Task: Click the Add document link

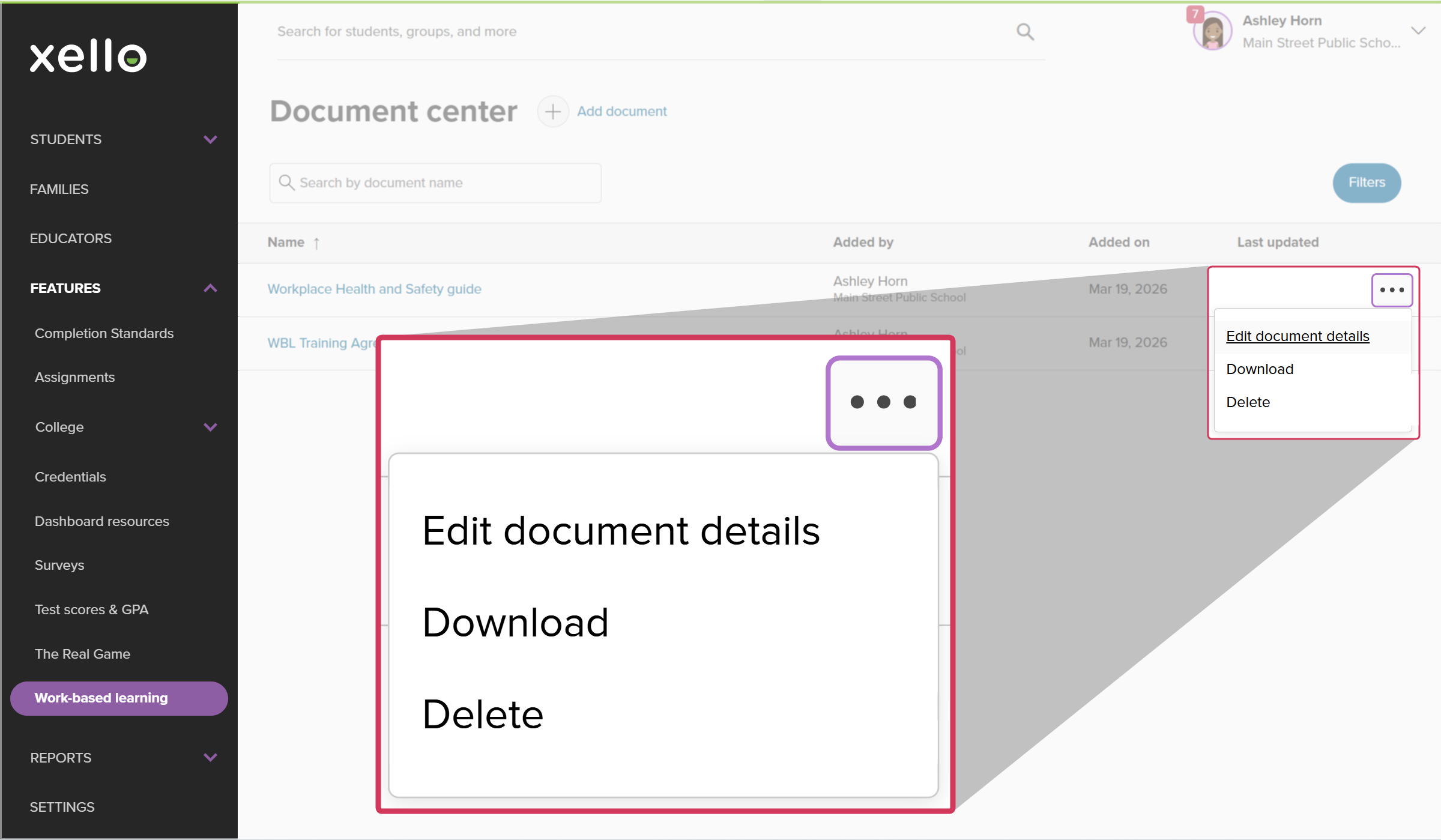Action: 621,112
